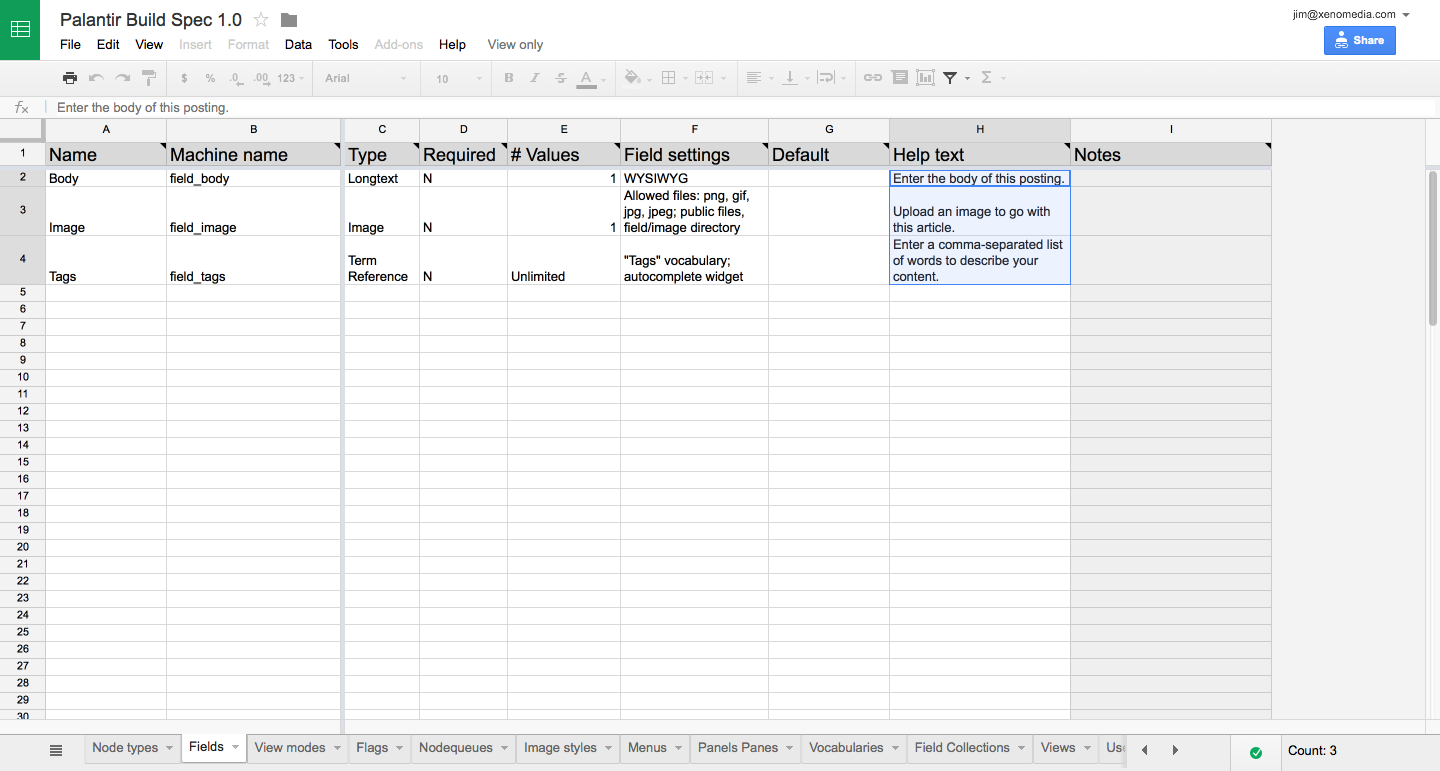Open the Google Sheets home icon
1440x771 pixels.
[x=20, y=30]
